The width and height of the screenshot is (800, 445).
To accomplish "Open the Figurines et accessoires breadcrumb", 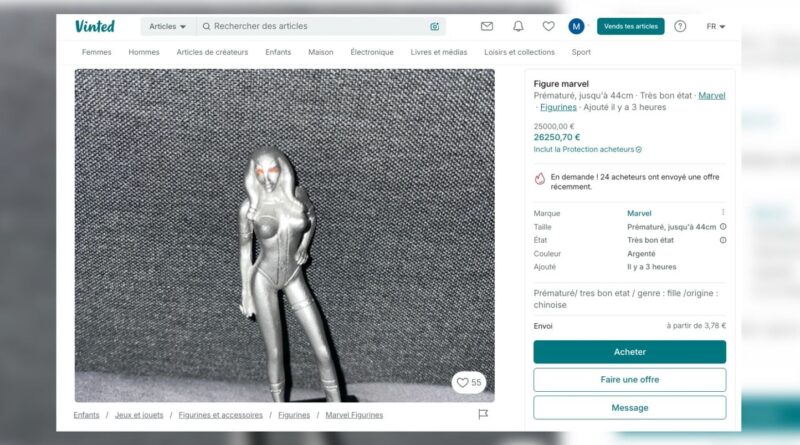I will [x=220, y=415].
